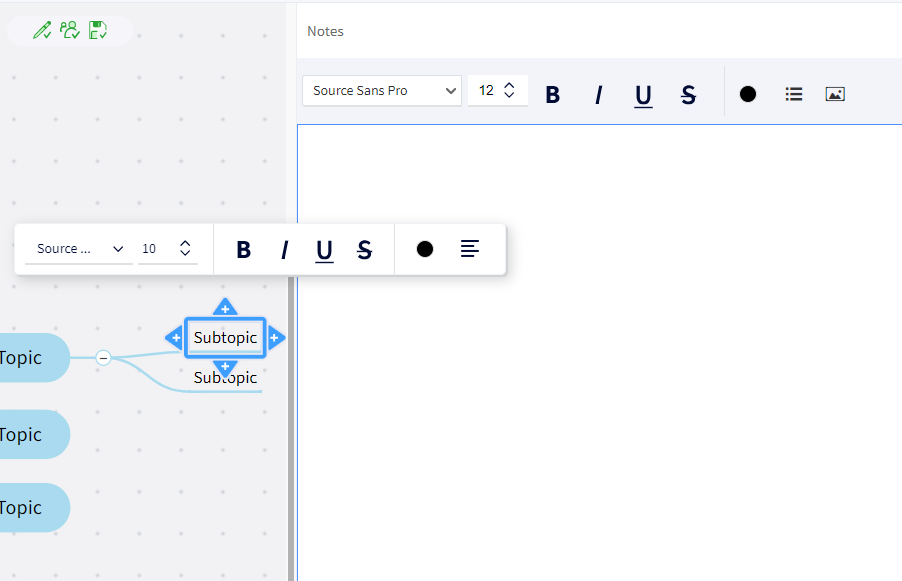Screen dimensions: 902x581
Task: Toggle underline in the Notes toolbar
Action: (x=643, y=95)
